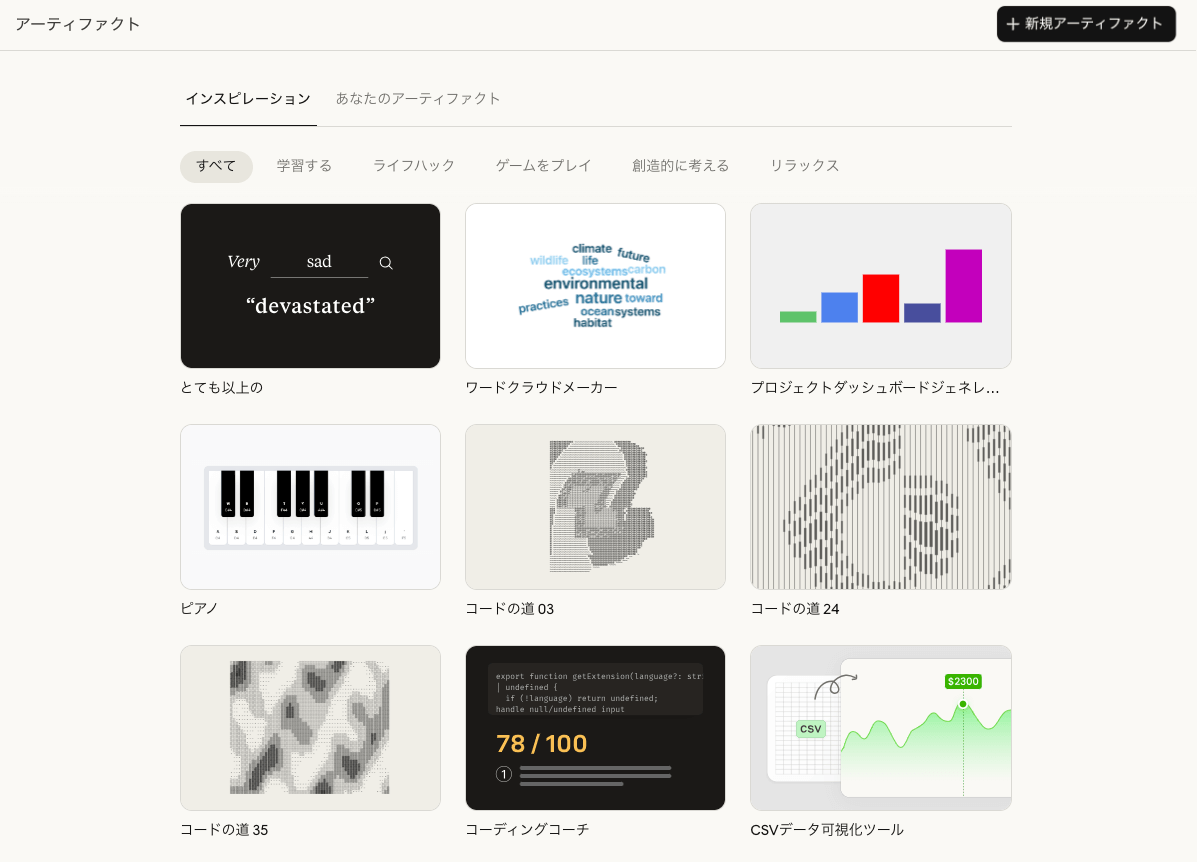Select the リラックス filter
The width and height of the screenshot is (1197, 862).
pos(804,166)
